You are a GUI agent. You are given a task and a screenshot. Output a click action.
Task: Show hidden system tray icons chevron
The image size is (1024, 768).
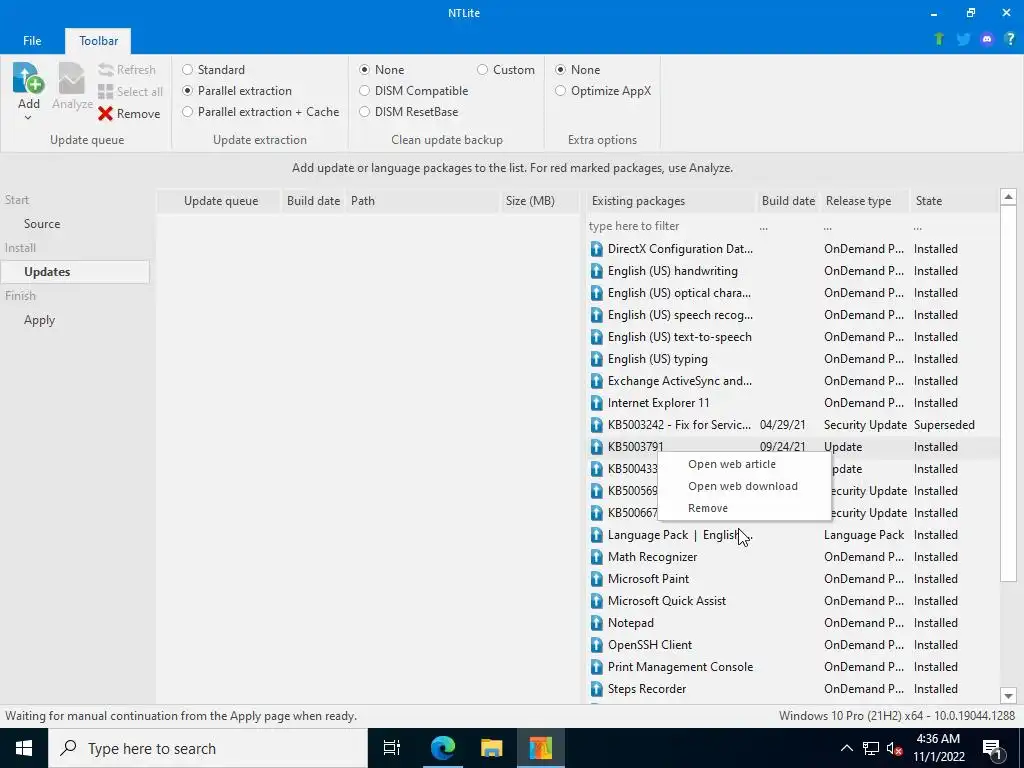[846, 748]
